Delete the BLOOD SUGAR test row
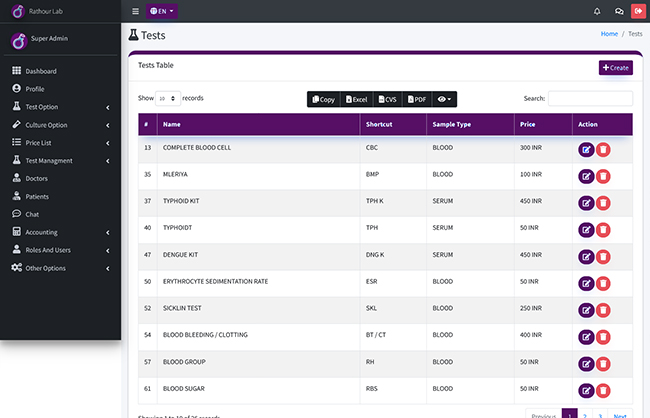Viewport: 650px width, 418px height. 603,391
